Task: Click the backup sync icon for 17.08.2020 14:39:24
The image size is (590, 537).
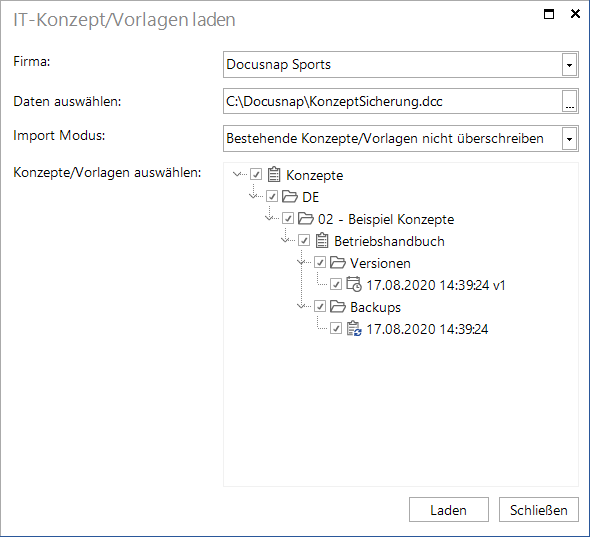Action: (354, 328)
